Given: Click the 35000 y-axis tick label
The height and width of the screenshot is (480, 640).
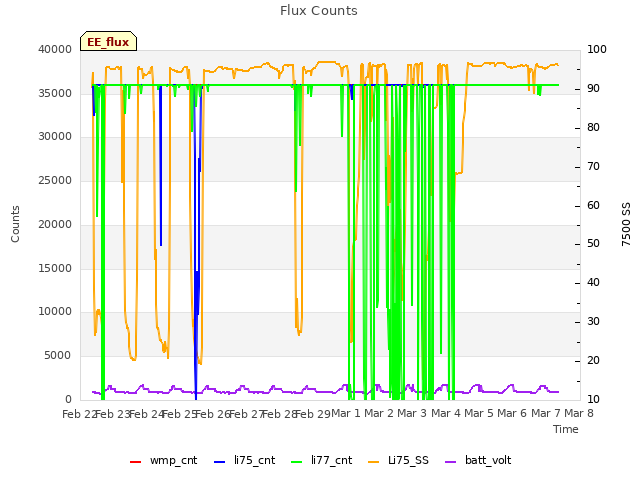Looking at the screenshot, I should (55, 93).
